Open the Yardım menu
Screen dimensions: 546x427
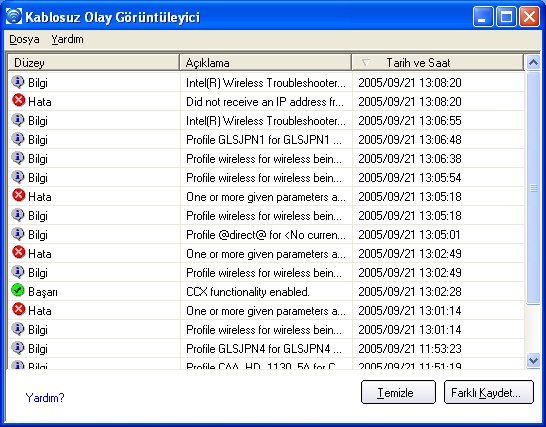coord(67,39)
